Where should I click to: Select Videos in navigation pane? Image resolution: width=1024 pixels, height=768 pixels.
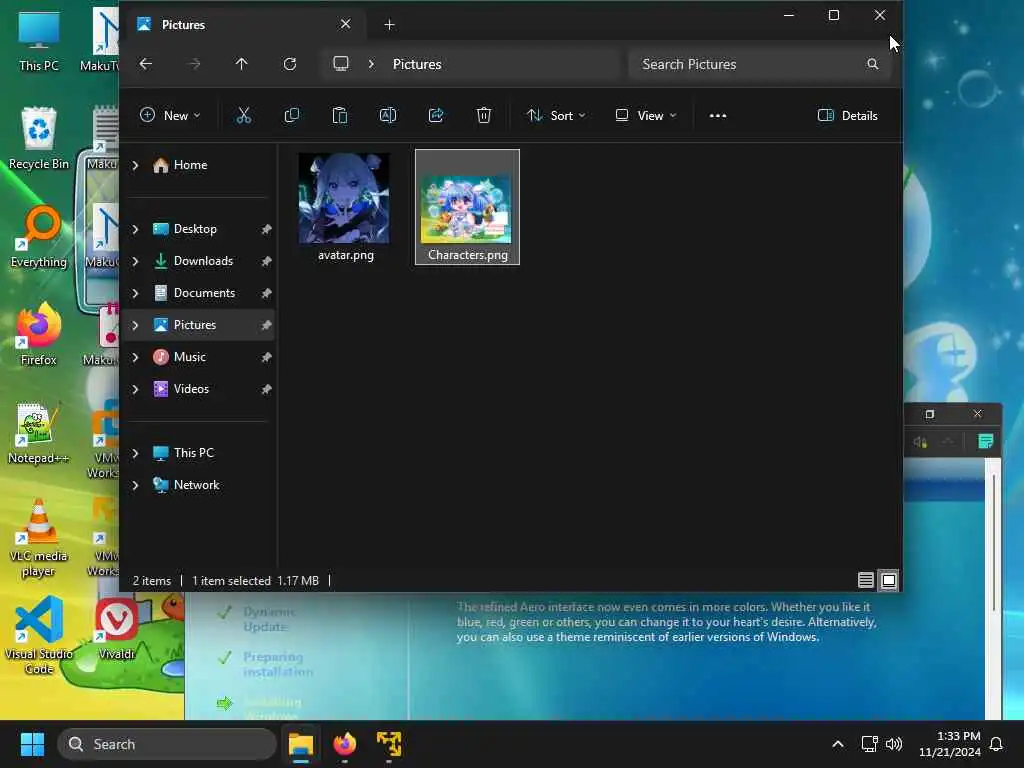191,389
